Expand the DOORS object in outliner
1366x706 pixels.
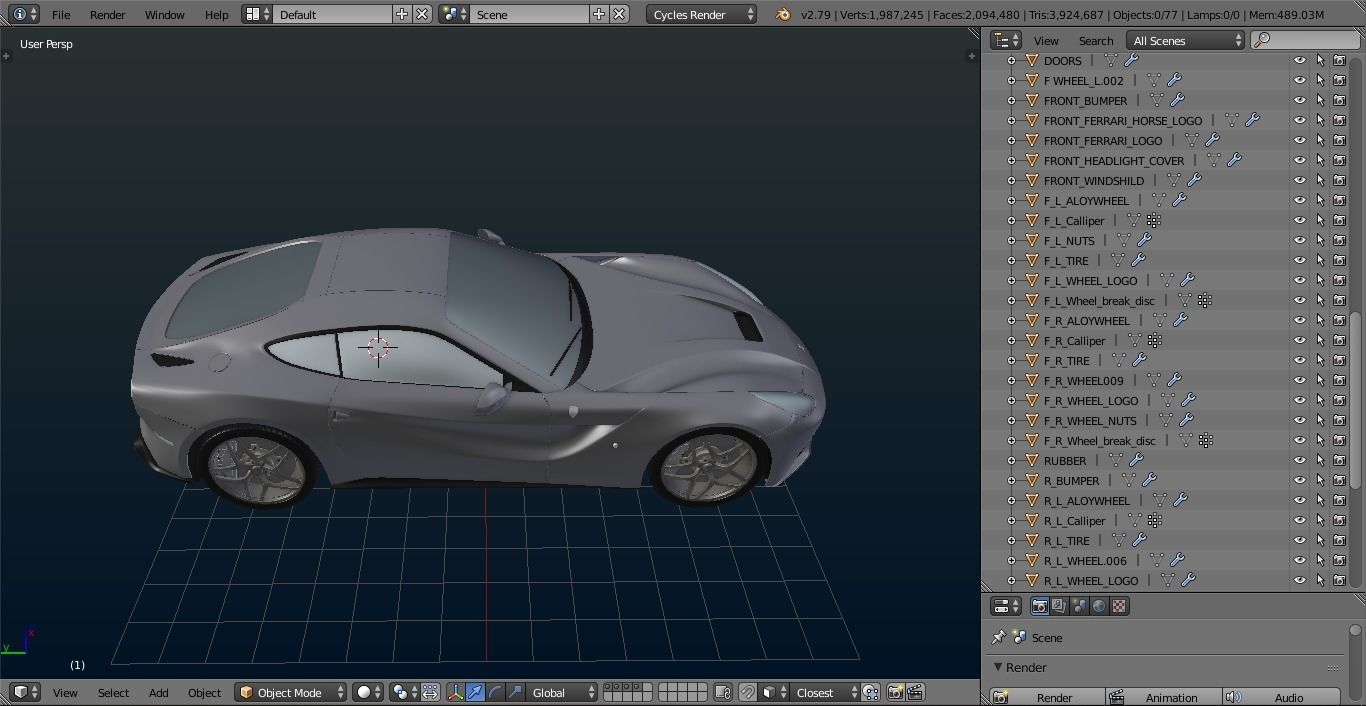click(x=1011, y=60)
